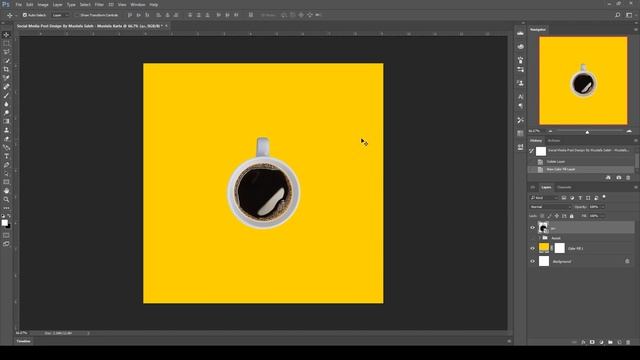Screen dimensions: 640x360
Task: Toggle the Auto-Select checkbox
Action: [25, 15]
